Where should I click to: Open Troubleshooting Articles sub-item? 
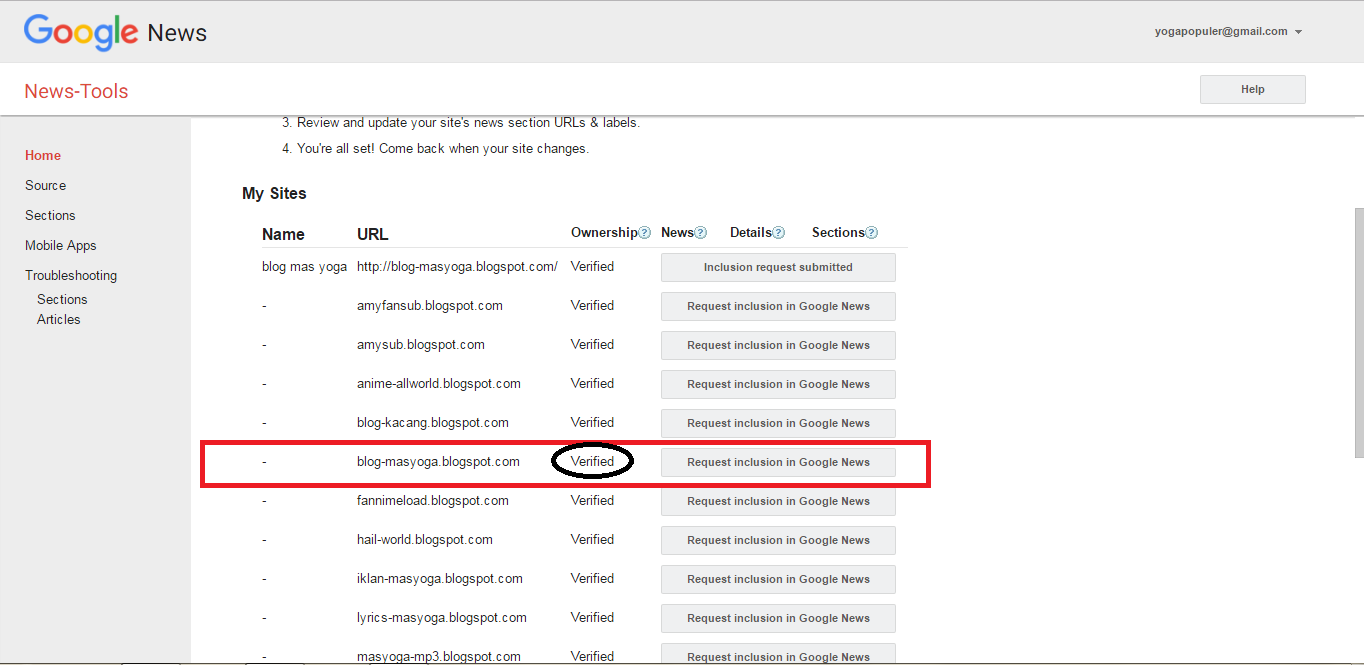point(59,319)
